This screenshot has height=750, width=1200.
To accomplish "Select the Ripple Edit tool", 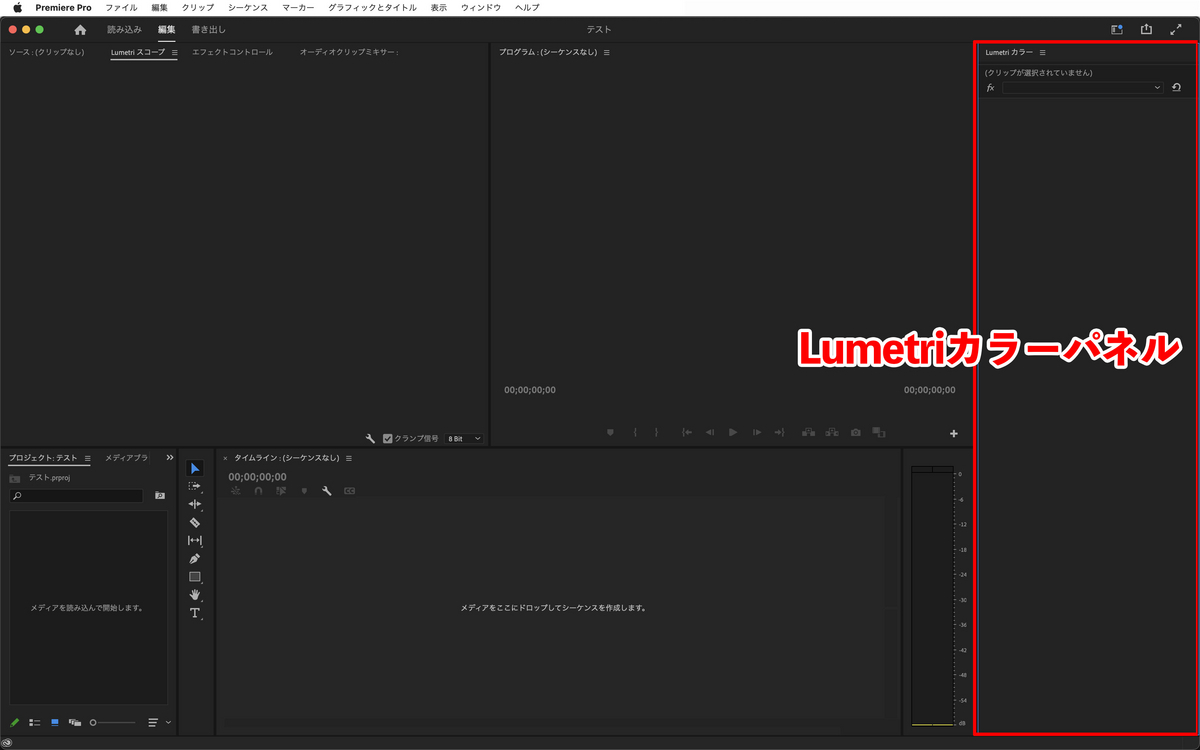I will [x=195, y=504].
